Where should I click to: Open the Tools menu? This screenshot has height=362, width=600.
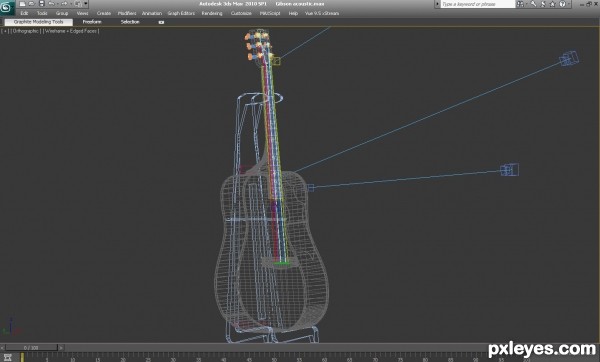point(42,13)
